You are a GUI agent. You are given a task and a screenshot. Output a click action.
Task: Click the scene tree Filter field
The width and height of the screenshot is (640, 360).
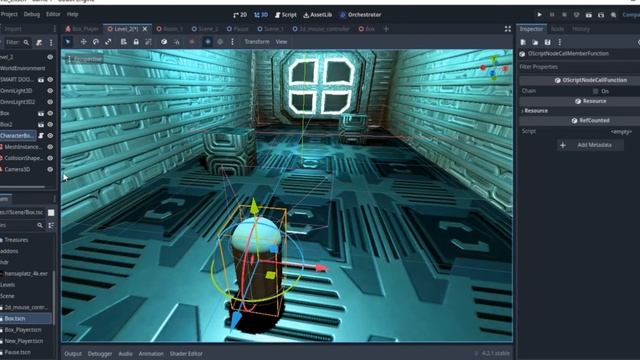point(17,42)
